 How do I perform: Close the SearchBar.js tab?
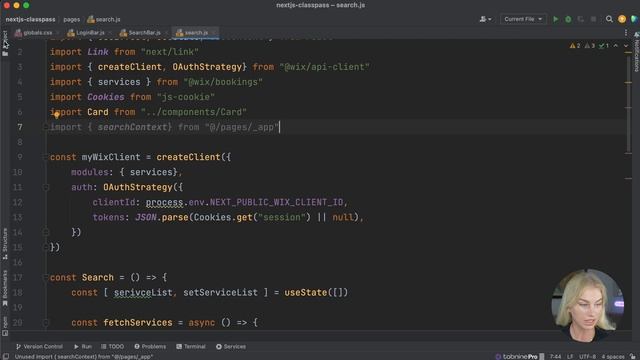pyautogui.click(x=166, y=33)
